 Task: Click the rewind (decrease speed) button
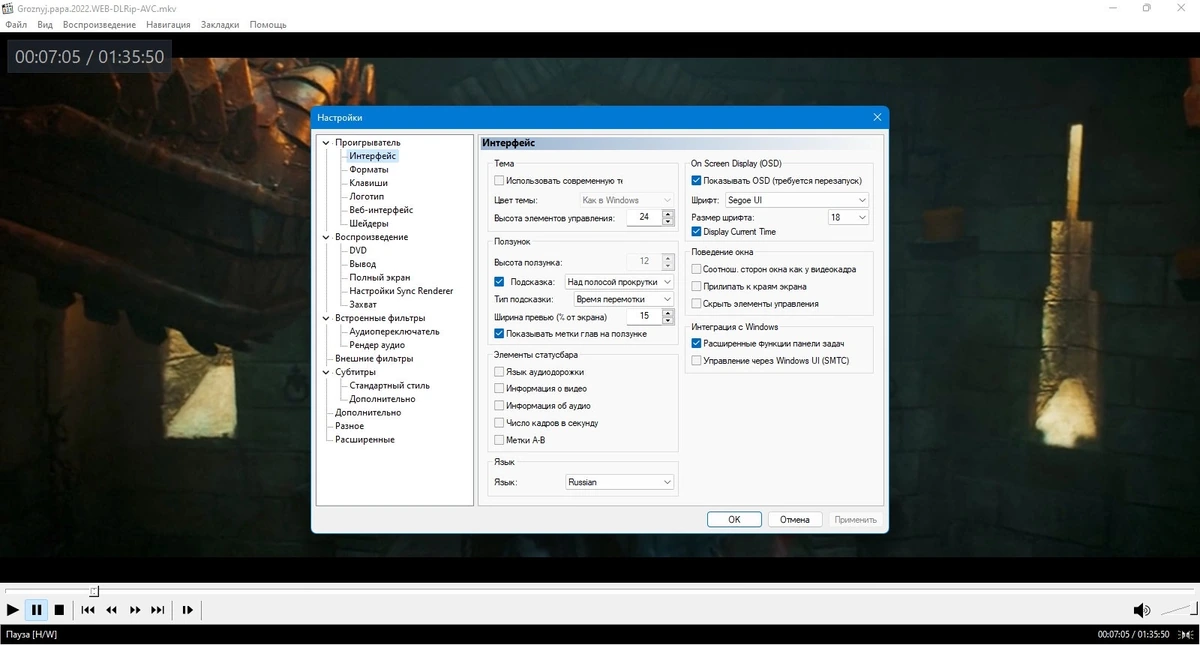(x=112, y=610)
